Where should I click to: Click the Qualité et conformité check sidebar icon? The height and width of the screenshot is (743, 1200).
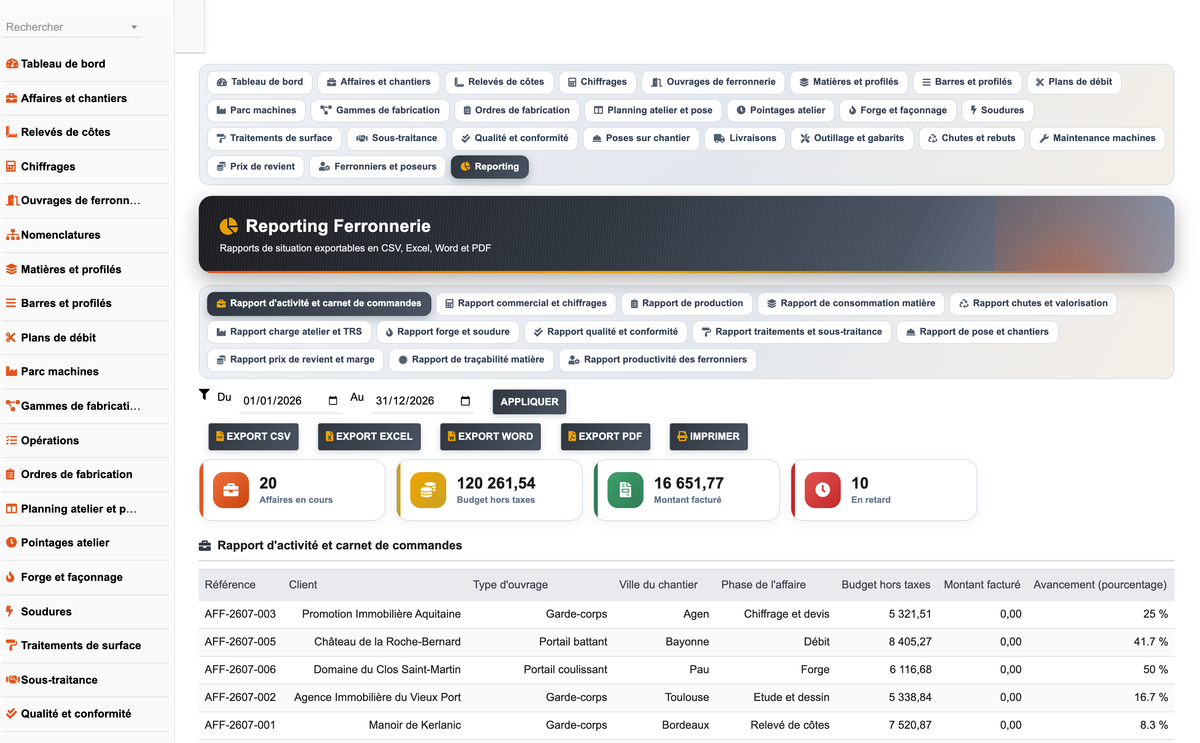(12, 713)
